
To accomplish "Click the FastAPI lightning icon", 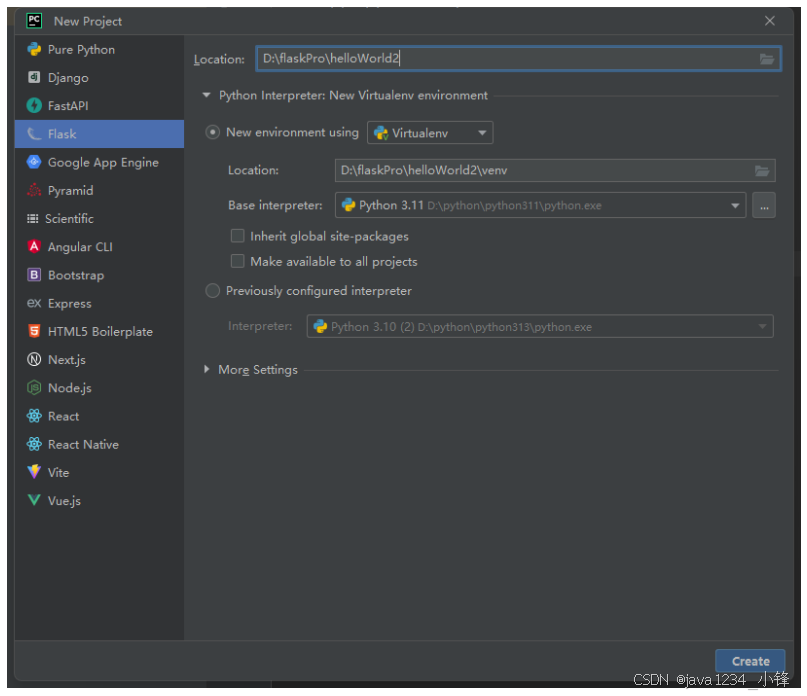I will 34,106.
